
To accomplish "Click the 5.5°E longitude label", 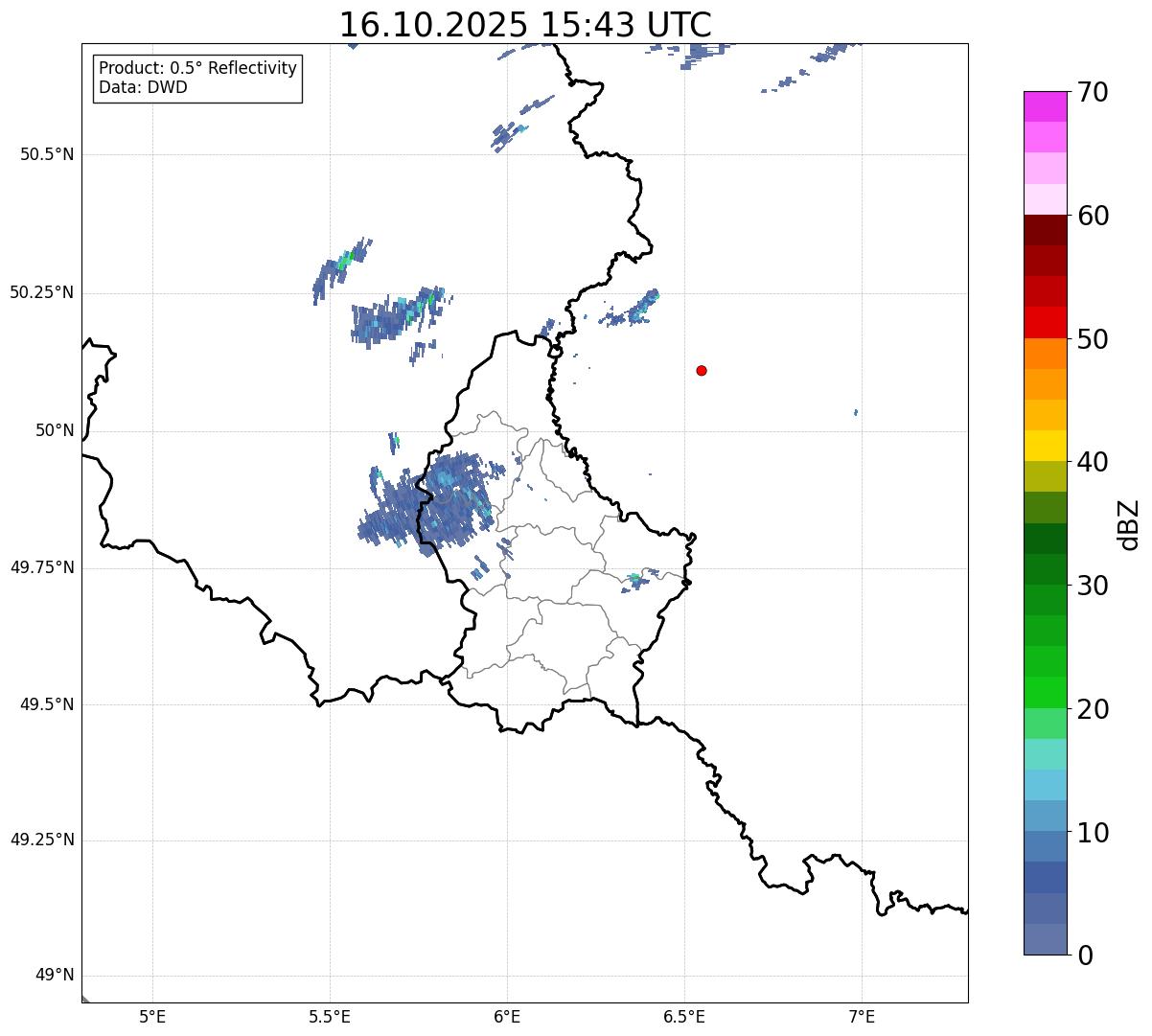I will point(330,1016).
